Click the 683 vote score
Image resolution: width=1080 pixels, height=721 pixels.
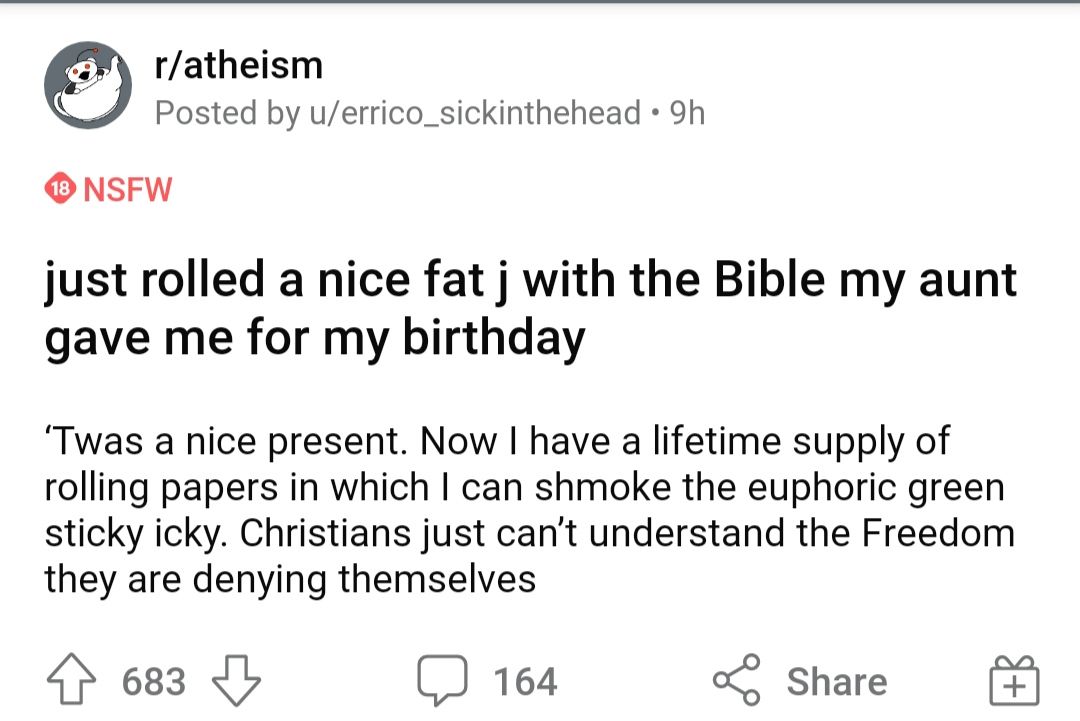click(154, 682)
